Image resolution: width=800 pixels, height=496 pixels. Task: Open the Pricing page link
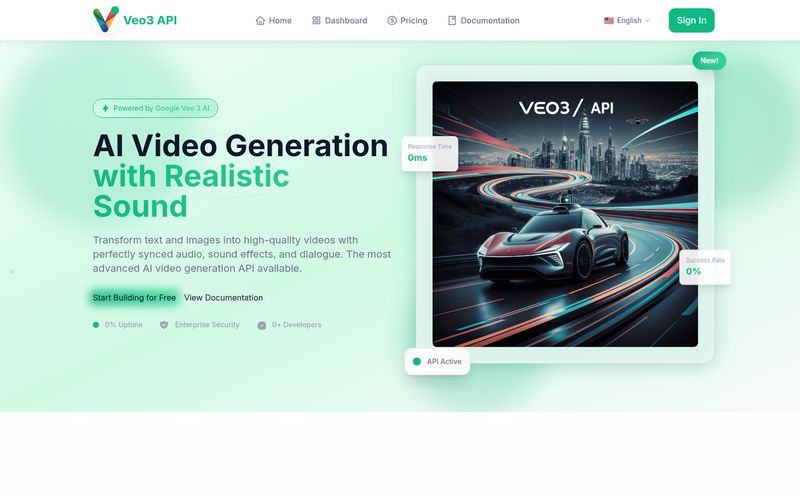(407, 20)
